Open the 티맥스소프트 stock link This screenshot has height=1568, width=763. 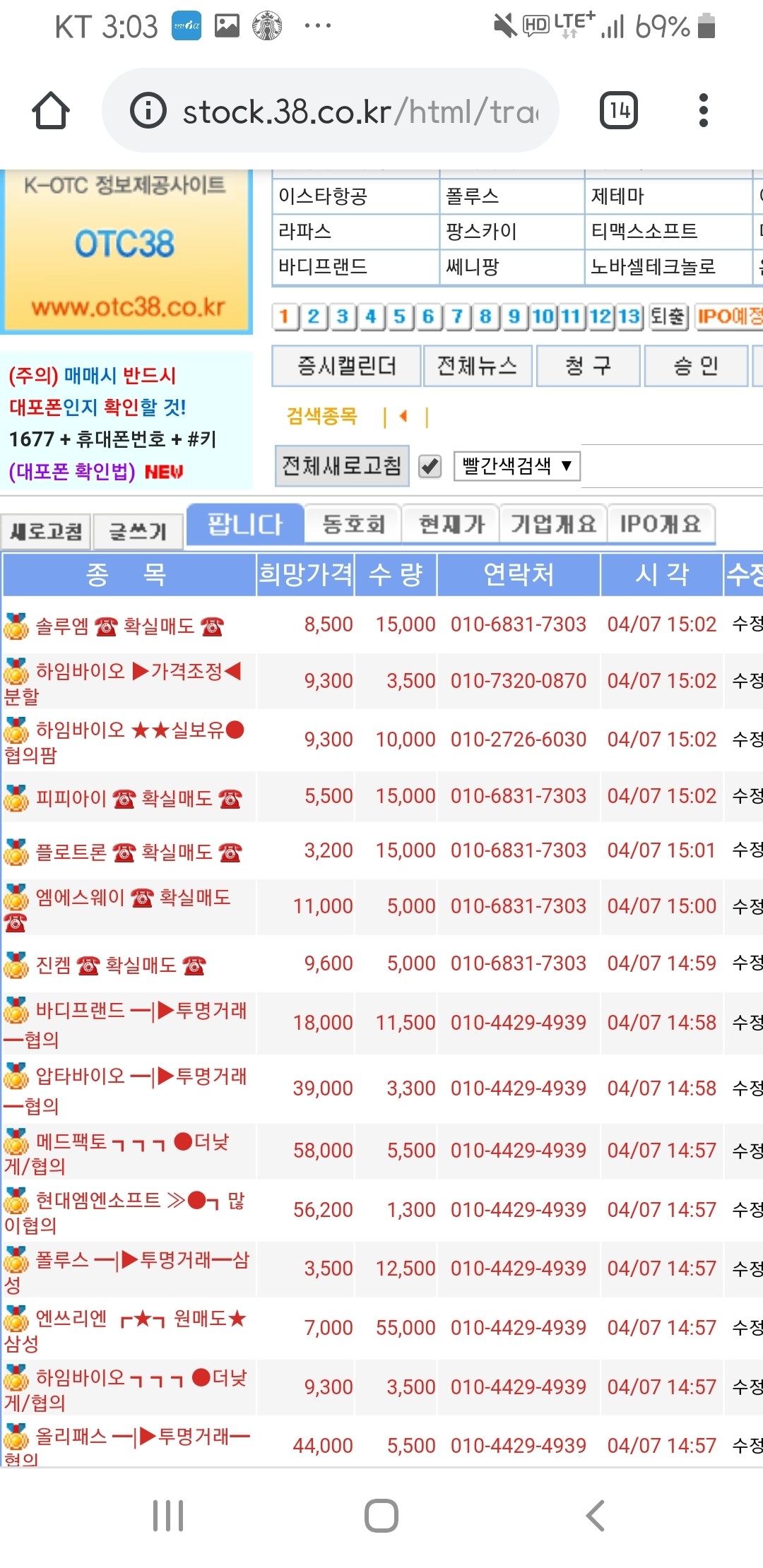pos(644,232)
